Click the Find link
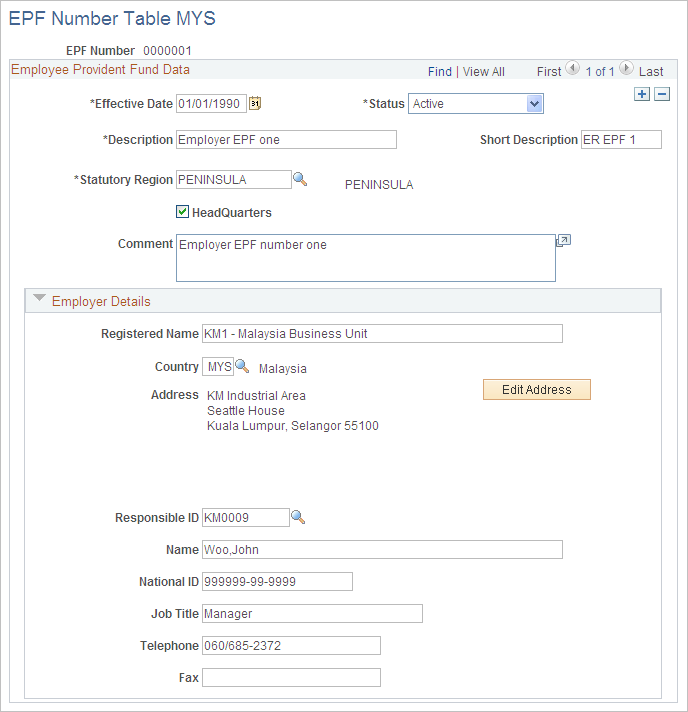The height and width of the screenshot is (712, 688). (440, 72)
